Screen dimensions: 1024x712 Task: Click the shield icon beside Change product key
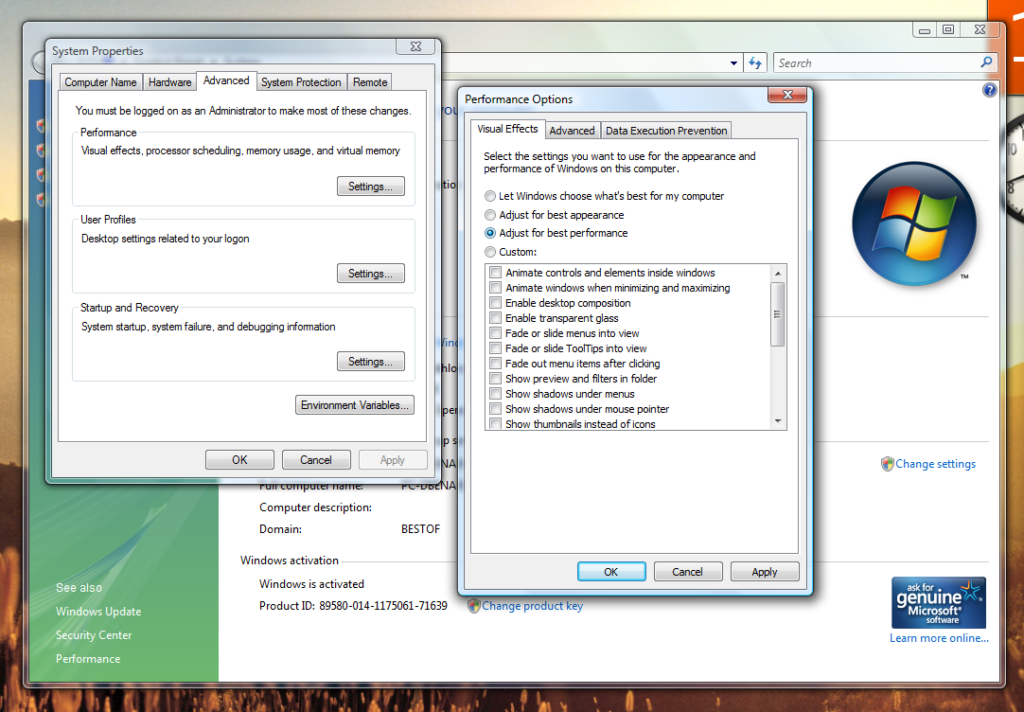point(473,606)
